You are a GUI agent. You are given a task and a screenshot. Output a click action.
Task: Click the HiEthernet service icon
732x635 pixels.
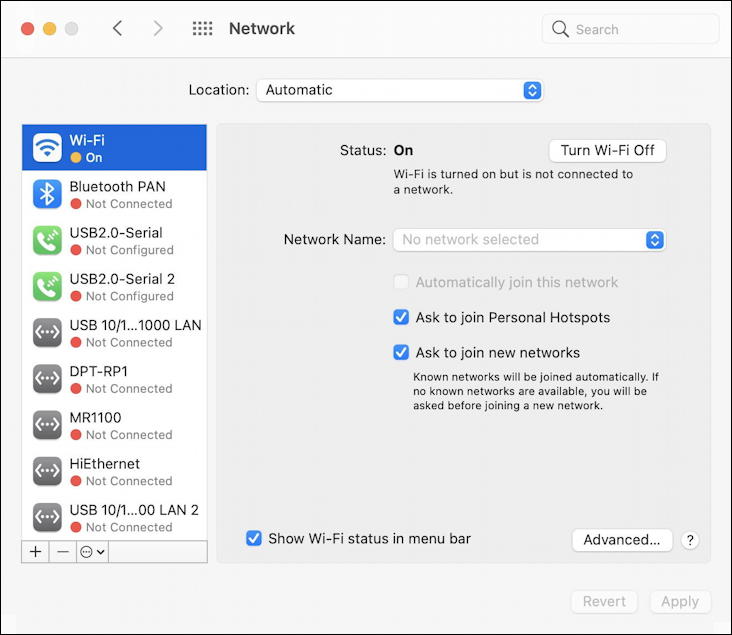(x=47, y=471)
